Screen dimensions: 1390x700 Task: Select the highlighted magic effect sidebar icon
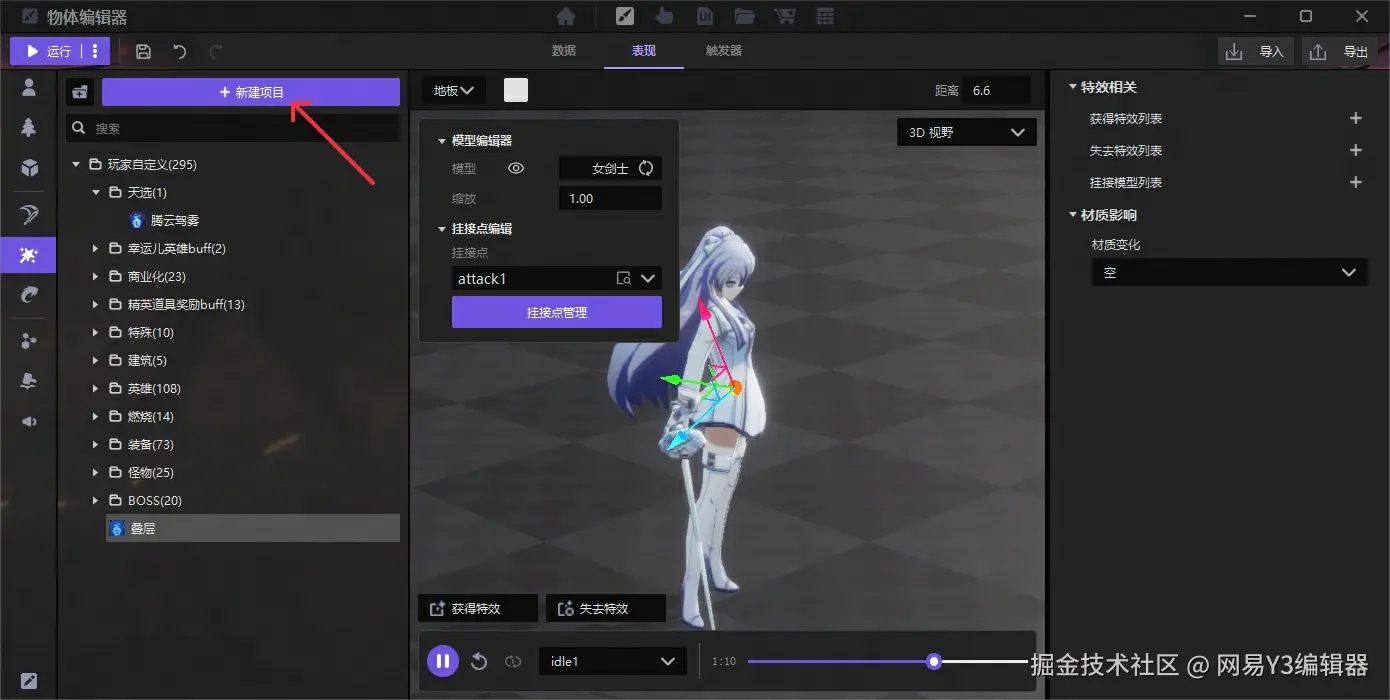tap(29, 255)
